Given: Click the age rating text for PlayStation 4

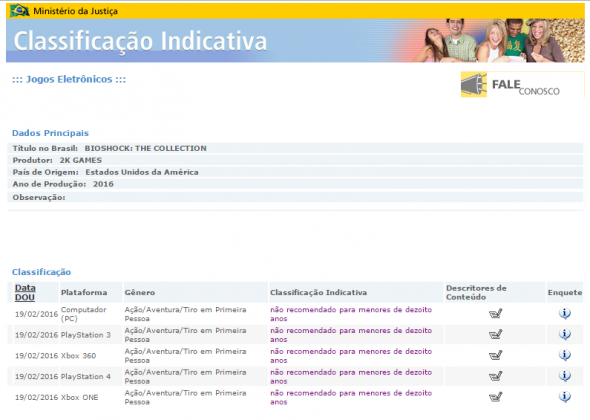Looking at the screenshot, I should tap(351, 376).
